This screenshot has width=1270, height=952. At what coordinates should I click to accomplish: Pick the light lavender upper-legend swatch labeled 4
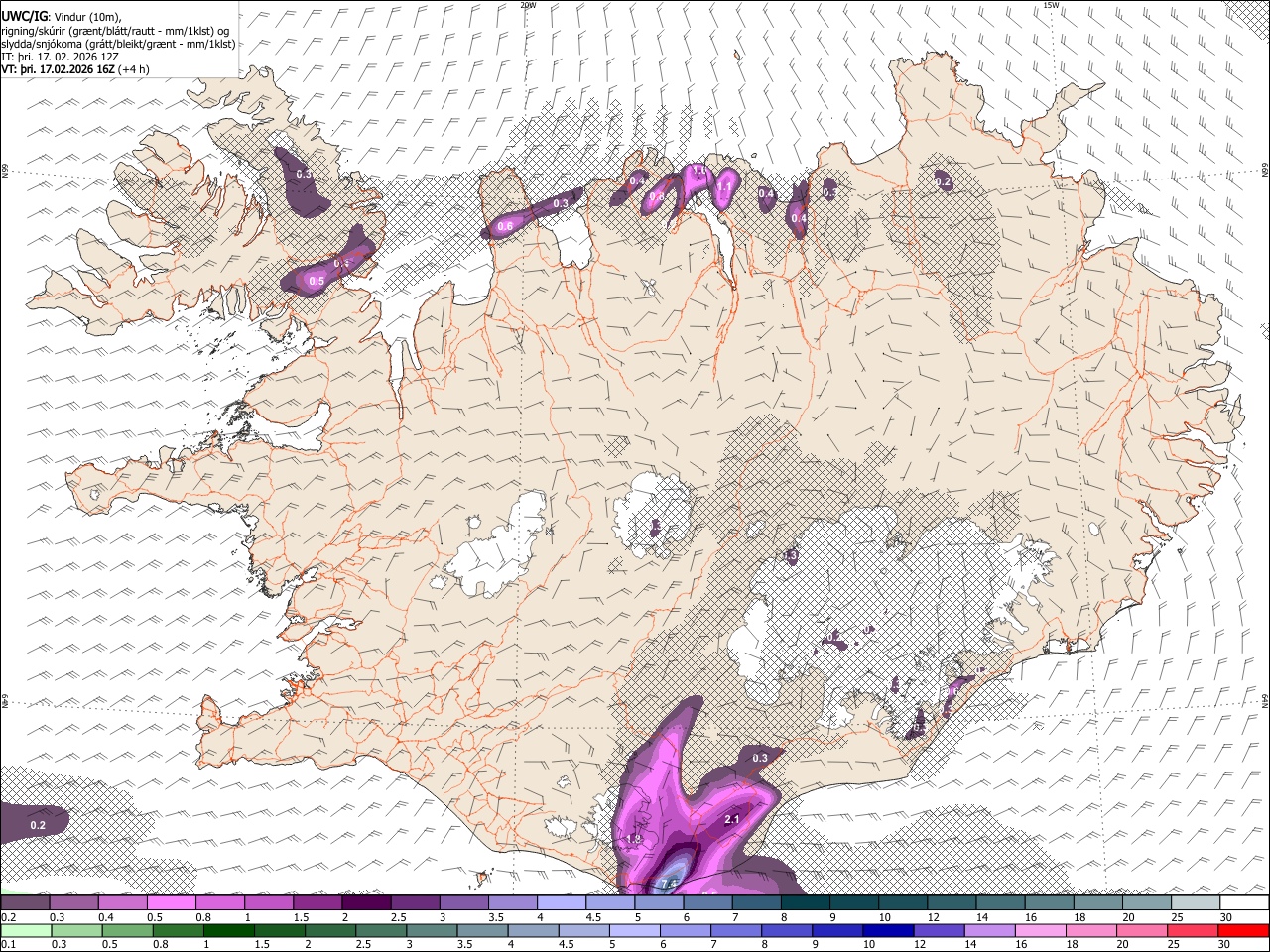click(562, 902)
